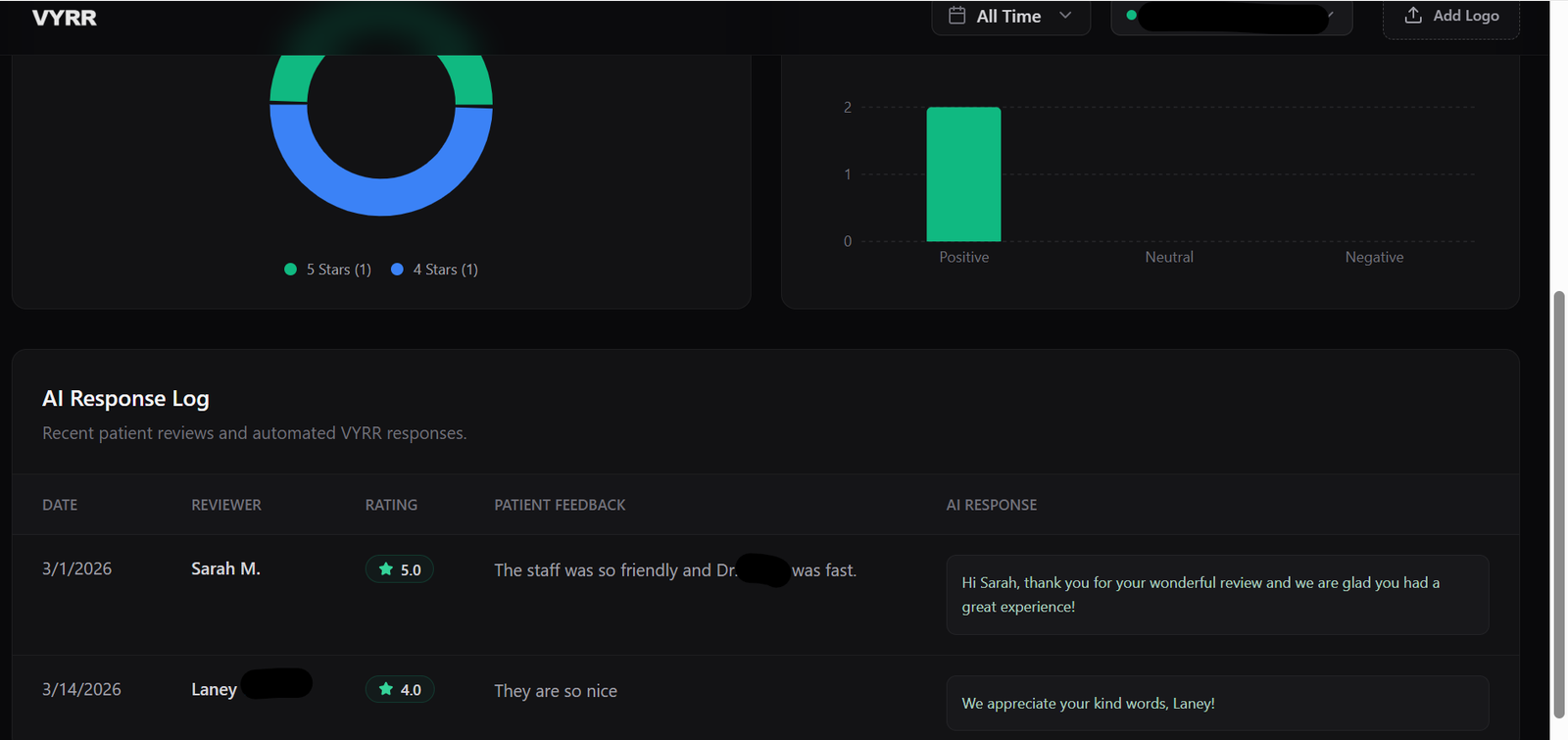
Task: Sort by the RATING column header
Action: (391, 505)
